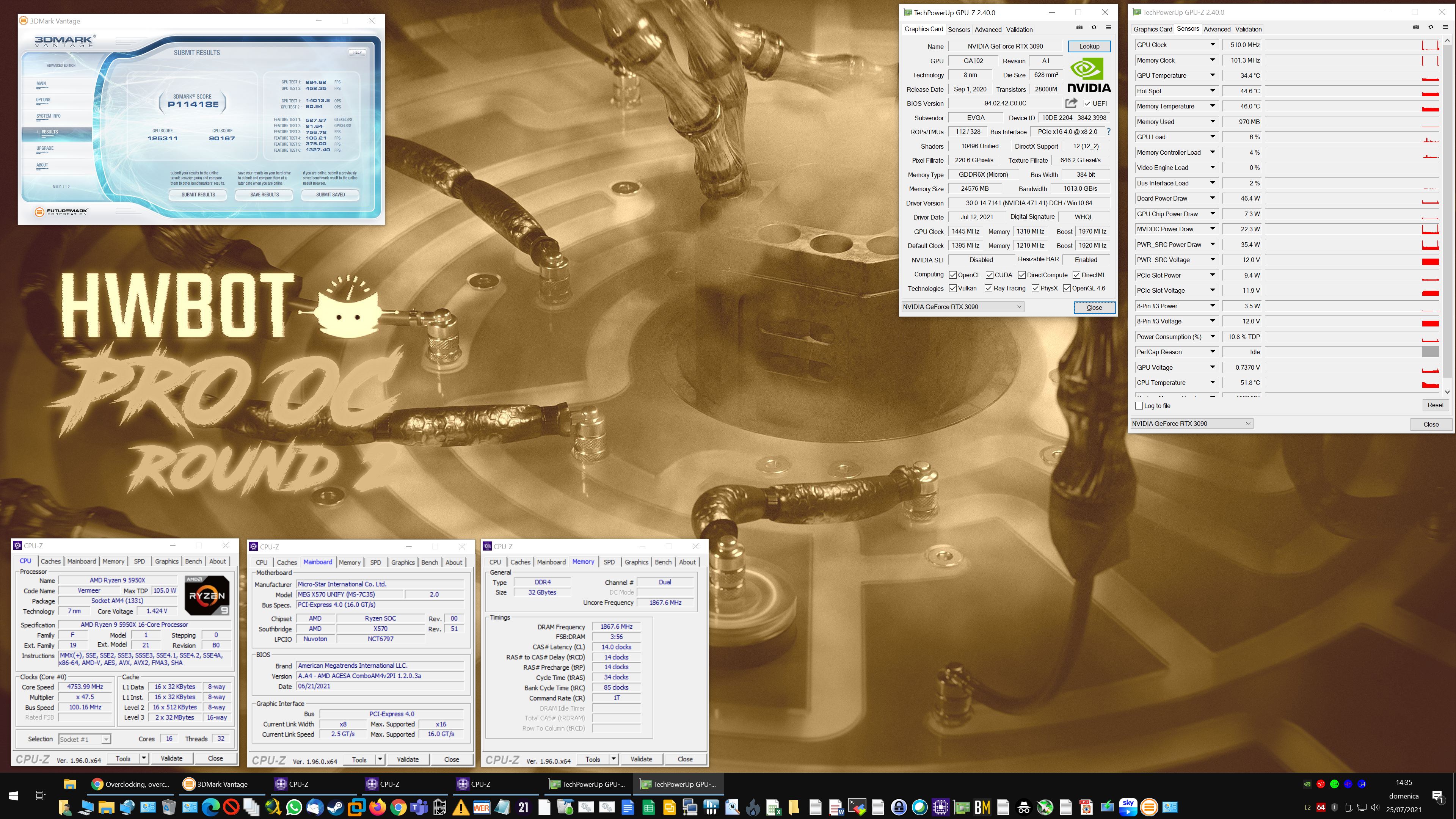Select System Info in 3DMark Vantage sidebar
The image size is (1456, 819).
pyautogui.click(x=49, y=116)
